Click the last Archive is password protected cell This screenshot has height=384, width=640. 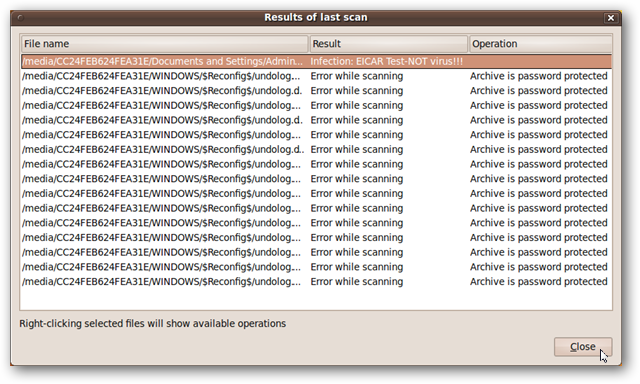[x=538, y=282]
